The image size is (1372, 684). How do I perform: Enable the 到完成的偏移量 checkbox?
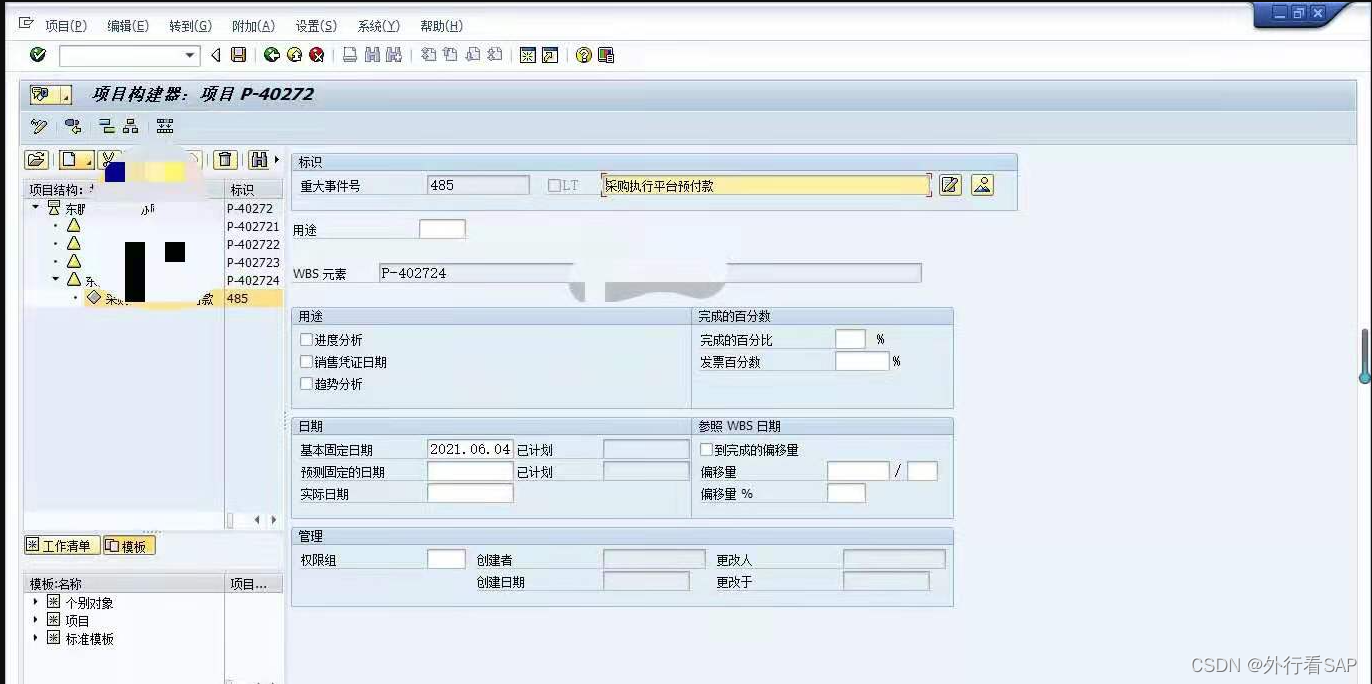(707, 449)
